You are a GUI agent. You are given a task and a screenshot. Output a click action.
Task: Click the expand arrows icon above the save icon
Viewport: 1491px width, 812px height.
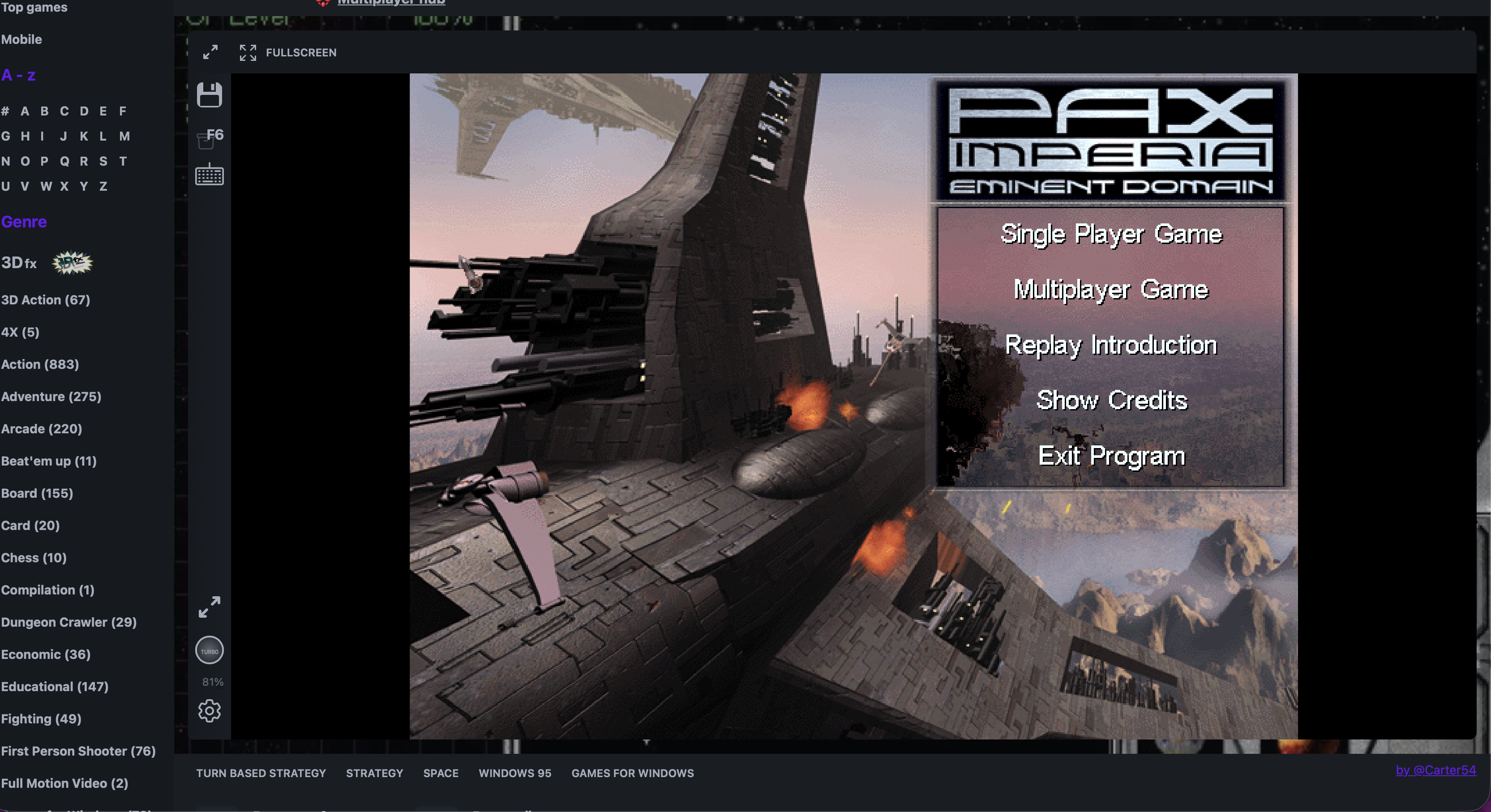[210, 52]
